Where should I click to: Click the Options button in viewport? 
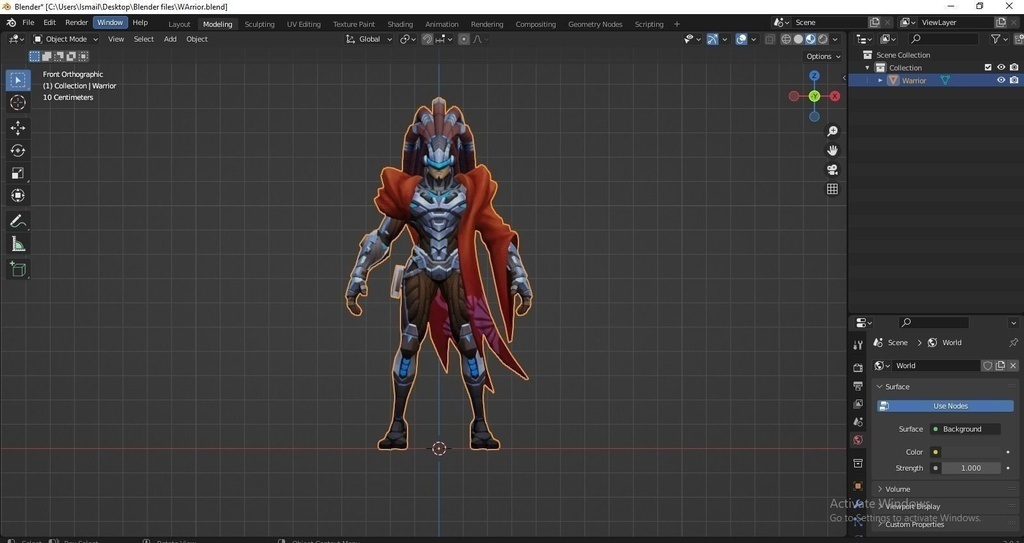click(x=822, y=56)
